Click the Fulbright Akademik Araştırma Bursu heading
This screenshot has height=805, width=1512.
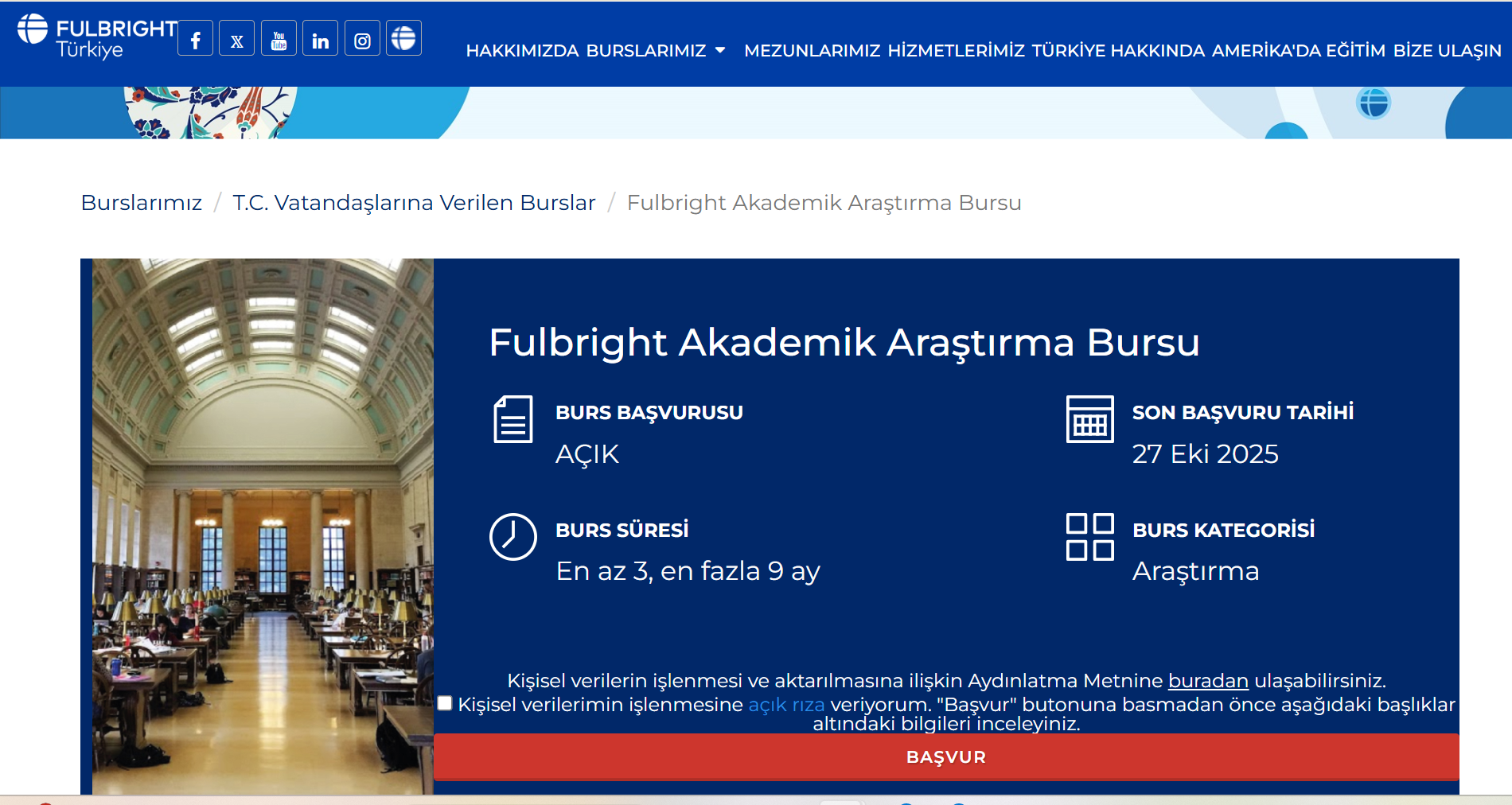[844, 343]
